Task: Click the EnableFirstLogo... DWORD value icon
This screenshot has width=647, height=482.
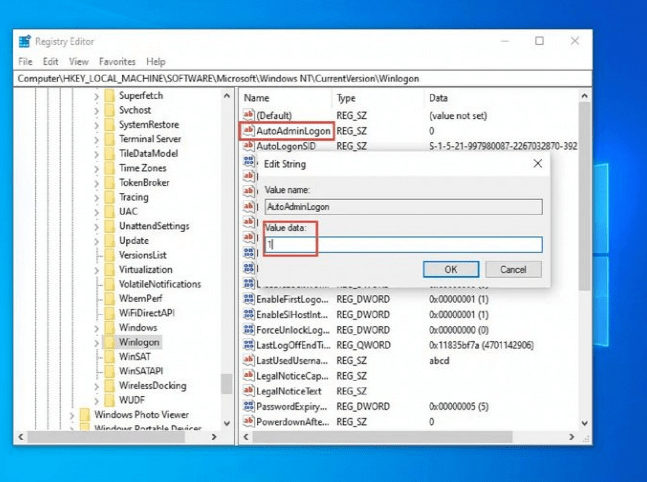Action: [x=248, y=299]
